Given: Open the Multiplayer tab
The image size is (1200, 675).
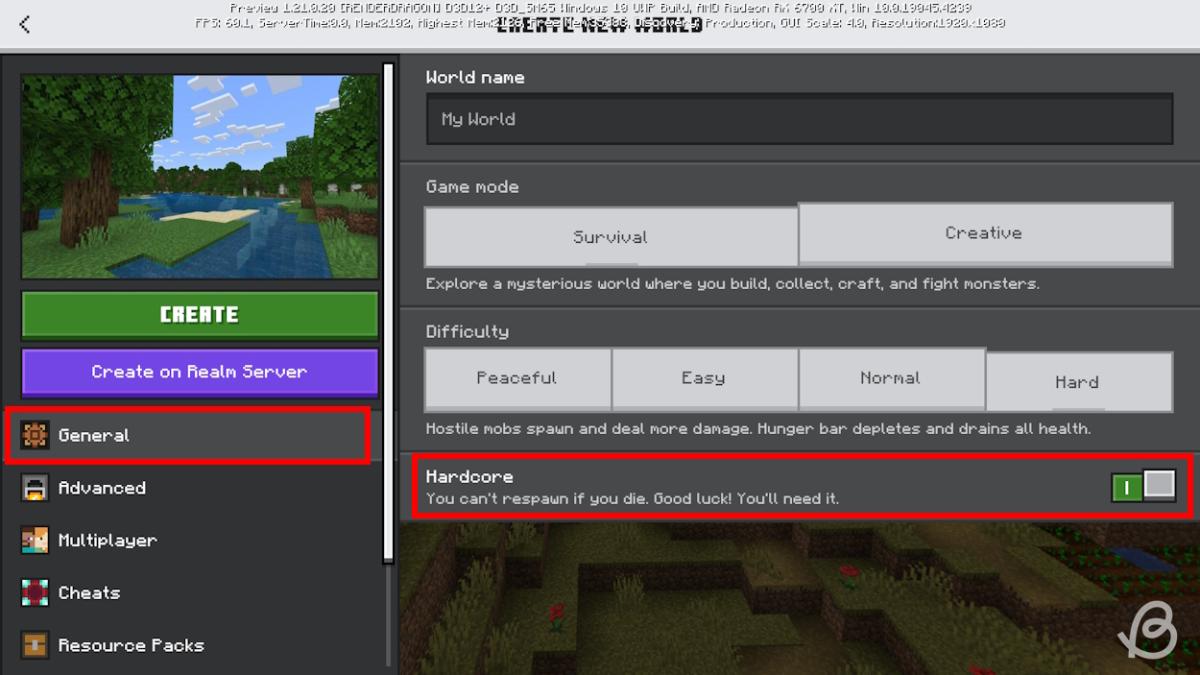Looking at the screenshot, I should (108, 540).
